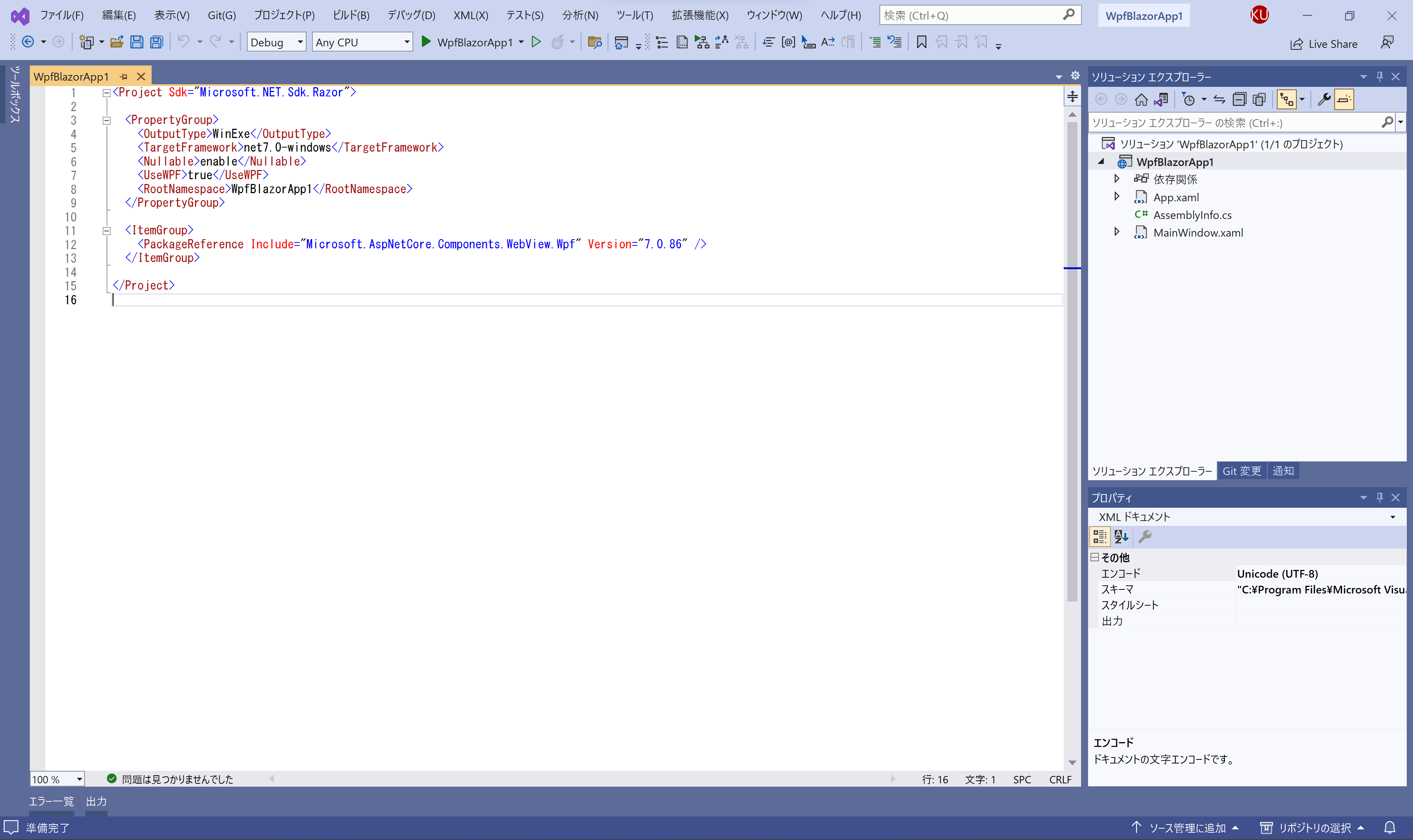Open the Debug configuration dropdown
This screenshot has width=1413, height=840.
tap(276, 42)
